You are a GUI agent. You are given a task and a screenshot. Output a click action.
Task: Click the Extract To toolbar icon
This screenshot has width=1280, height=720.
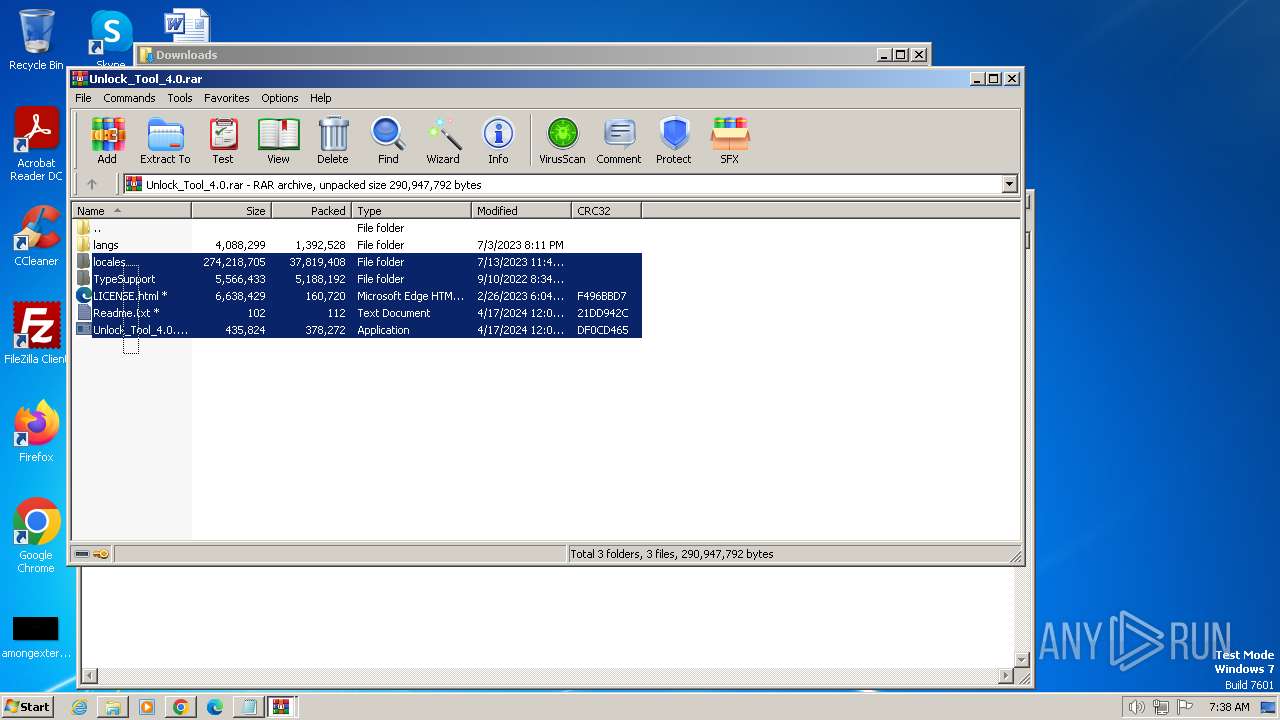coord(165,141)
